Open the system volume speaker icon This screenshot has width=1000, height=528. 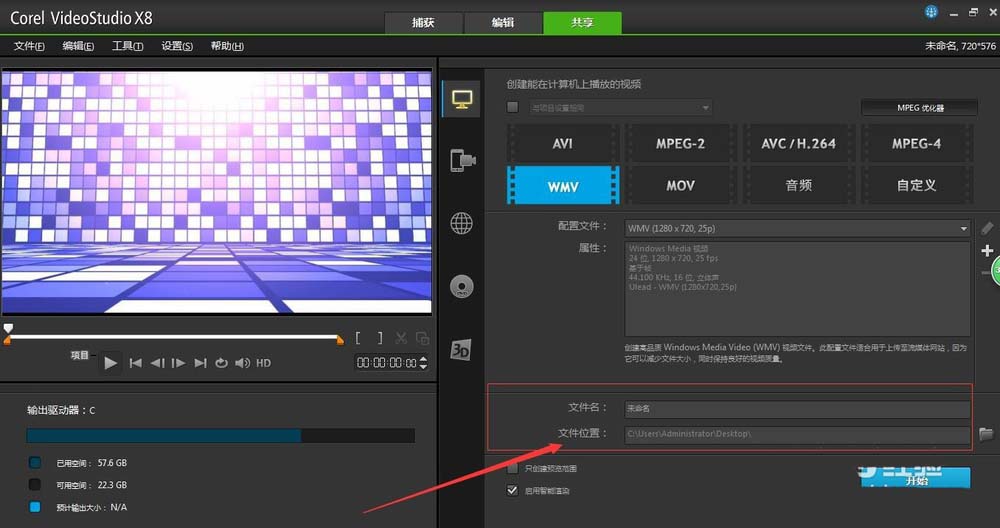point(242,363)
